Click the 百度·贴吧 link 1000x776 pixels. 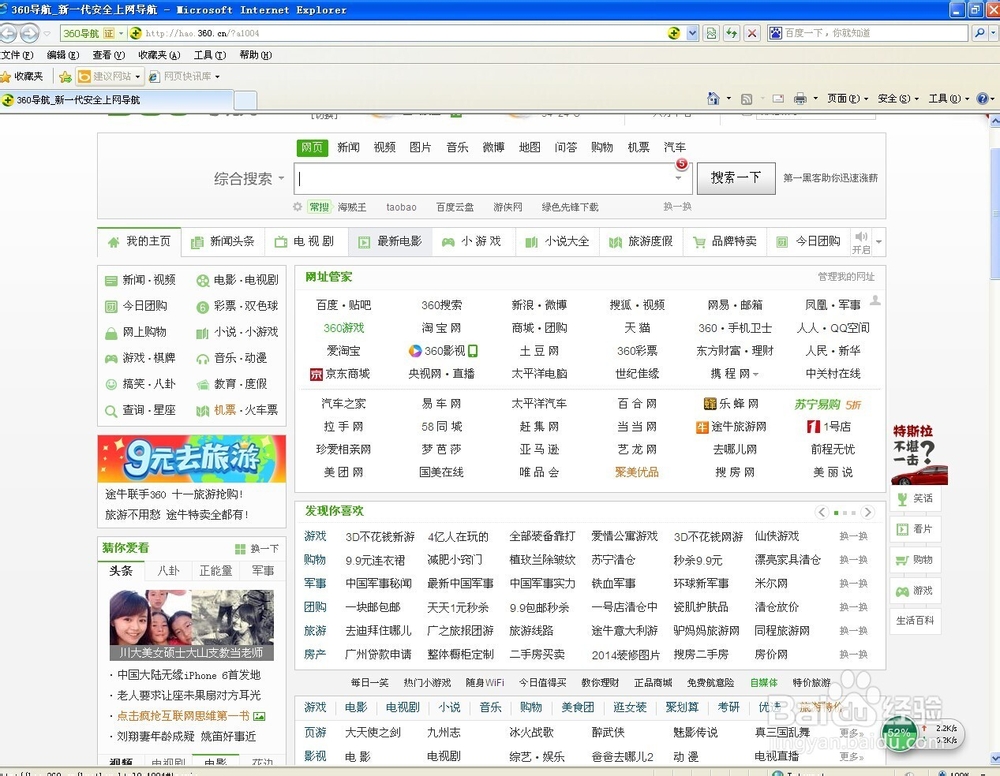[343, 305]
